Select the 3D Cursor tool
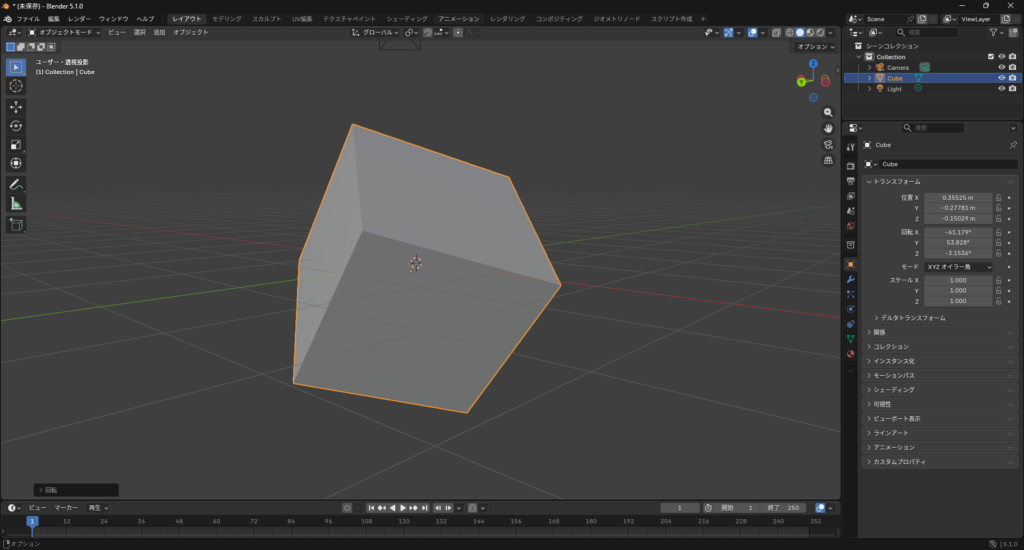Viewport: 1024px width, 550px height. click(16, 86)
